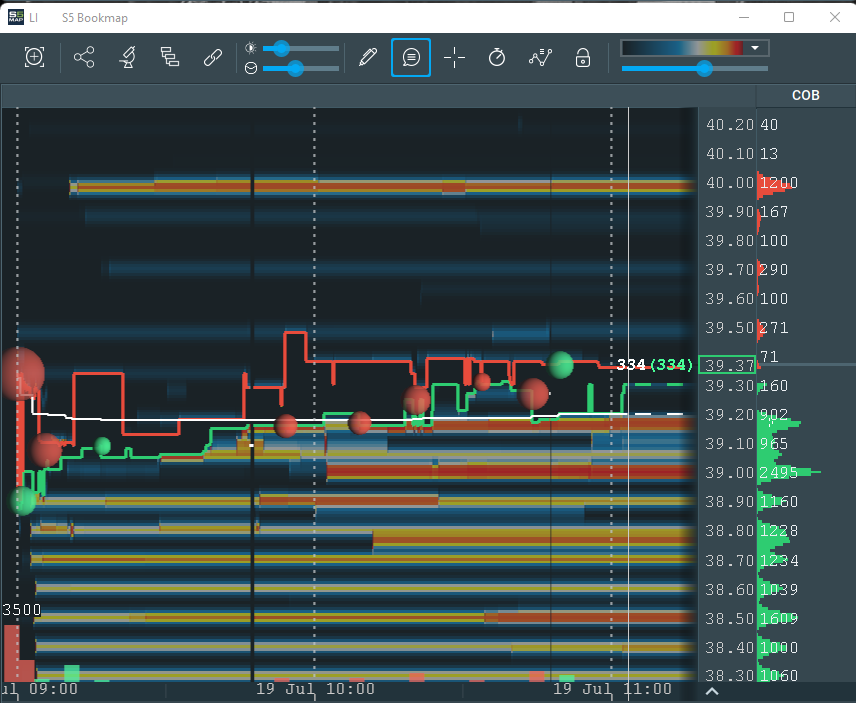Click the 1200 ask size value
This screenshot has width=856, height=703.
pos(779,182)
